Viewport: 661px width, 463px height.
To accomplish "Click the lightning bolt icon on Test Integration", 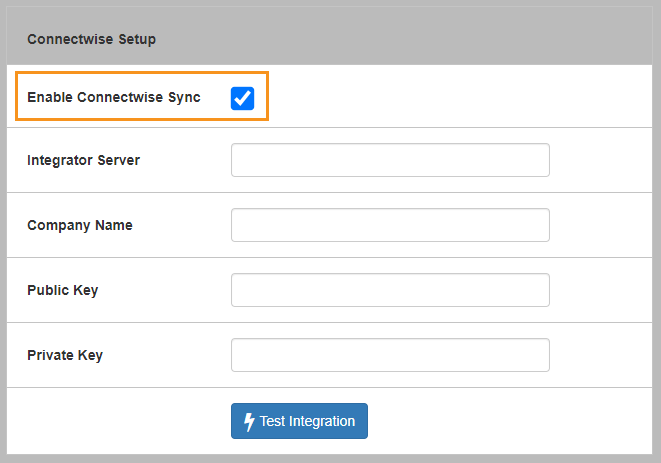I will pos(249,421).
